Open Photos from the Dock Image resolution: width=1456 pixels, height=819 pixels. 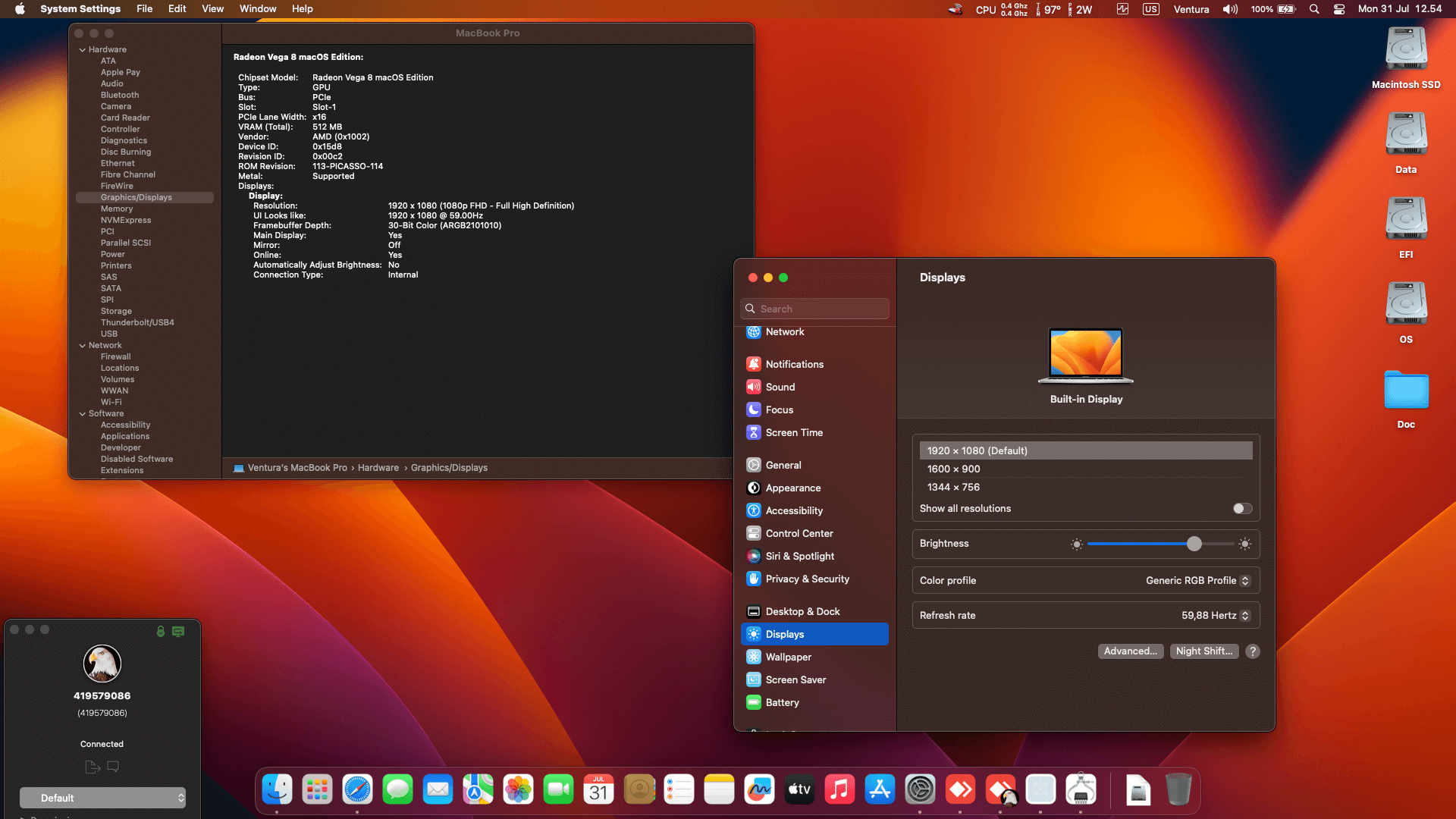tap(518, 789)
